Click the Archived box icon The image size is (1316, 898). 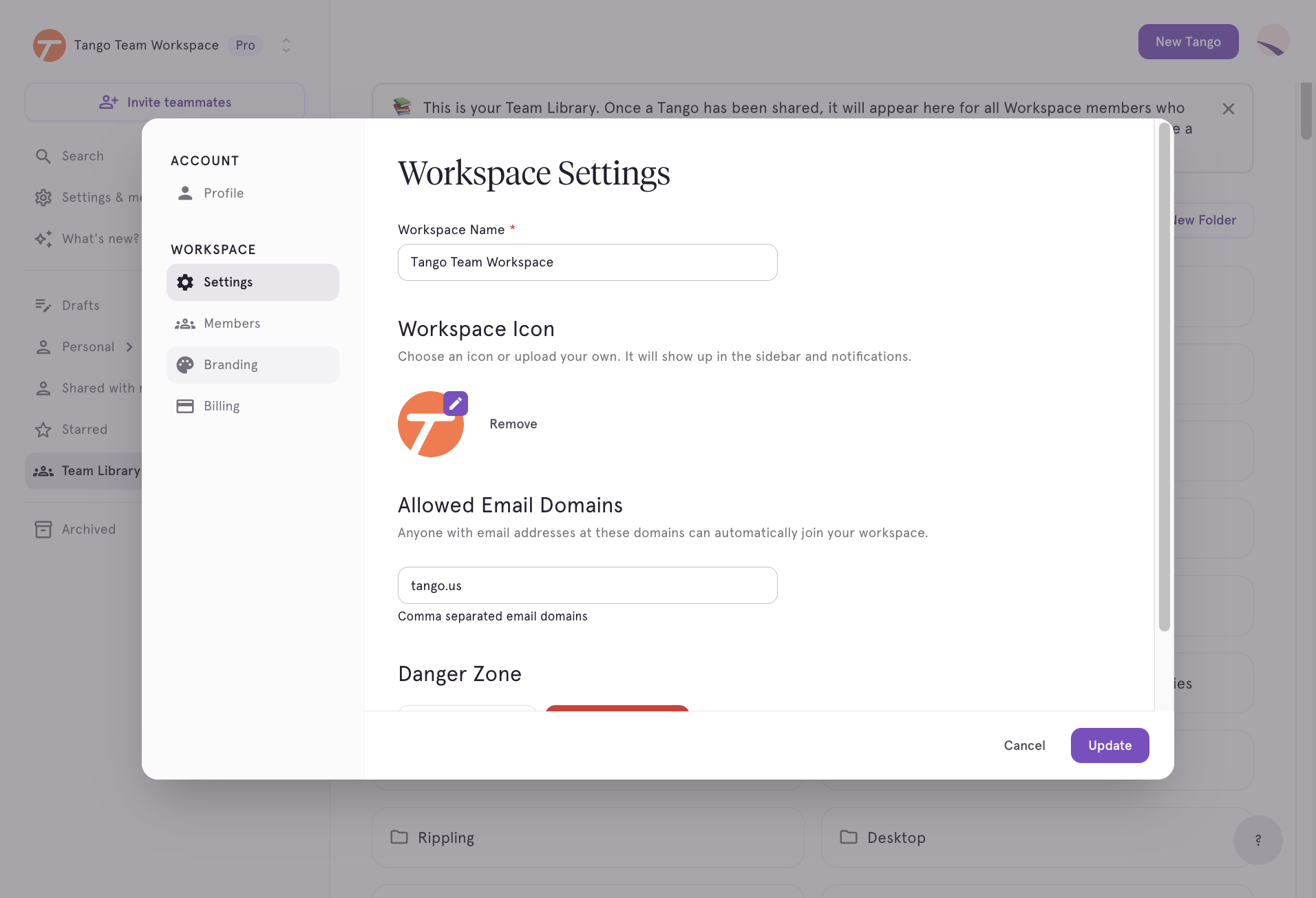pos(43,530)
